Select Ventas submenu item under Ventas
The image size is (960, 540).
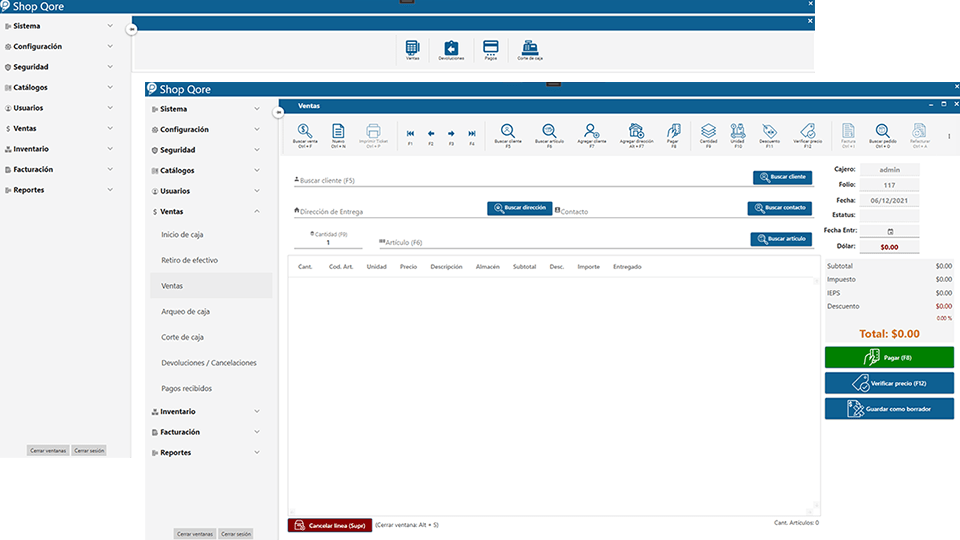click(211, 286)
